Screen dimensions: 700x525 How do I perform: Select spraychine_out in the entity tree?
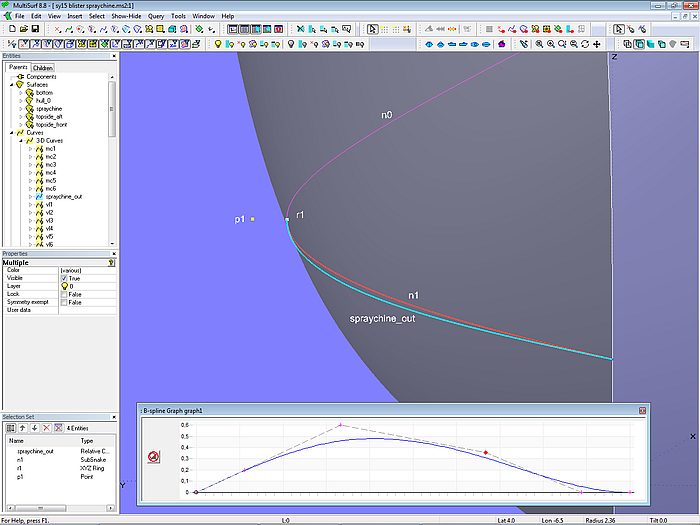63,197
